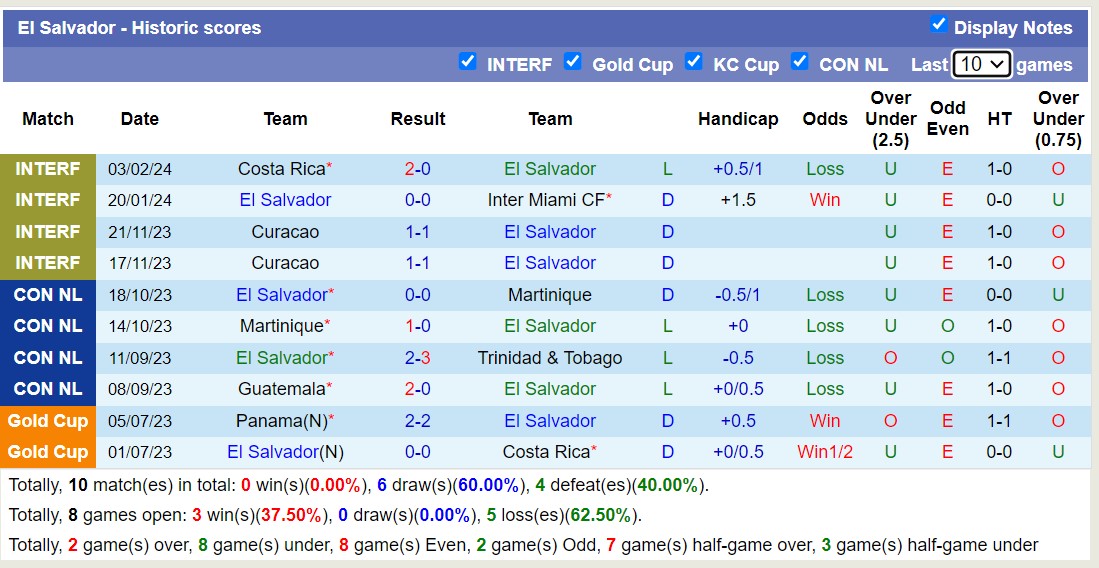This screenshot has width=1099, height=568.
Task: Click the Over Under (2.5) column header
Action: (890, 119)
